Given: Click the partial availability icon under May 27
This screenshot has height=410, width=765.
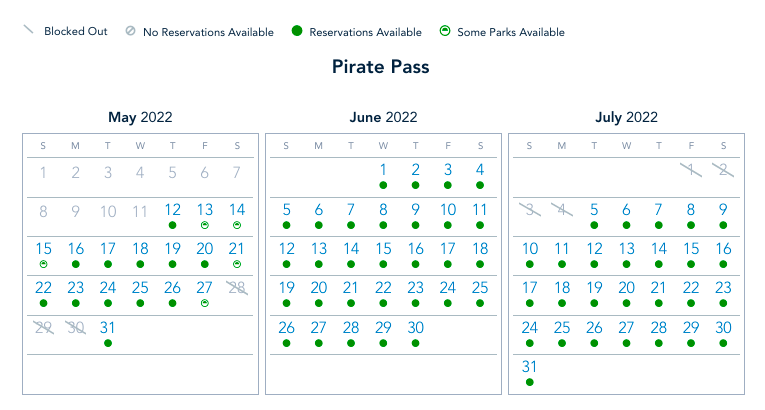Looking at the screenshot, I should [205, 303].
